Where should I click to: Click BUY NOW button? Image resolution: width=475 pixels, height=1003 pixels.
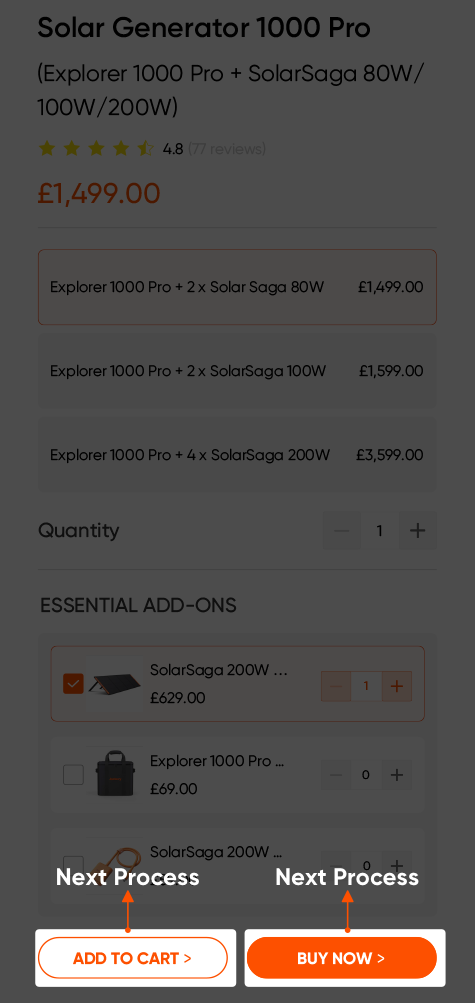click(341, 958)
